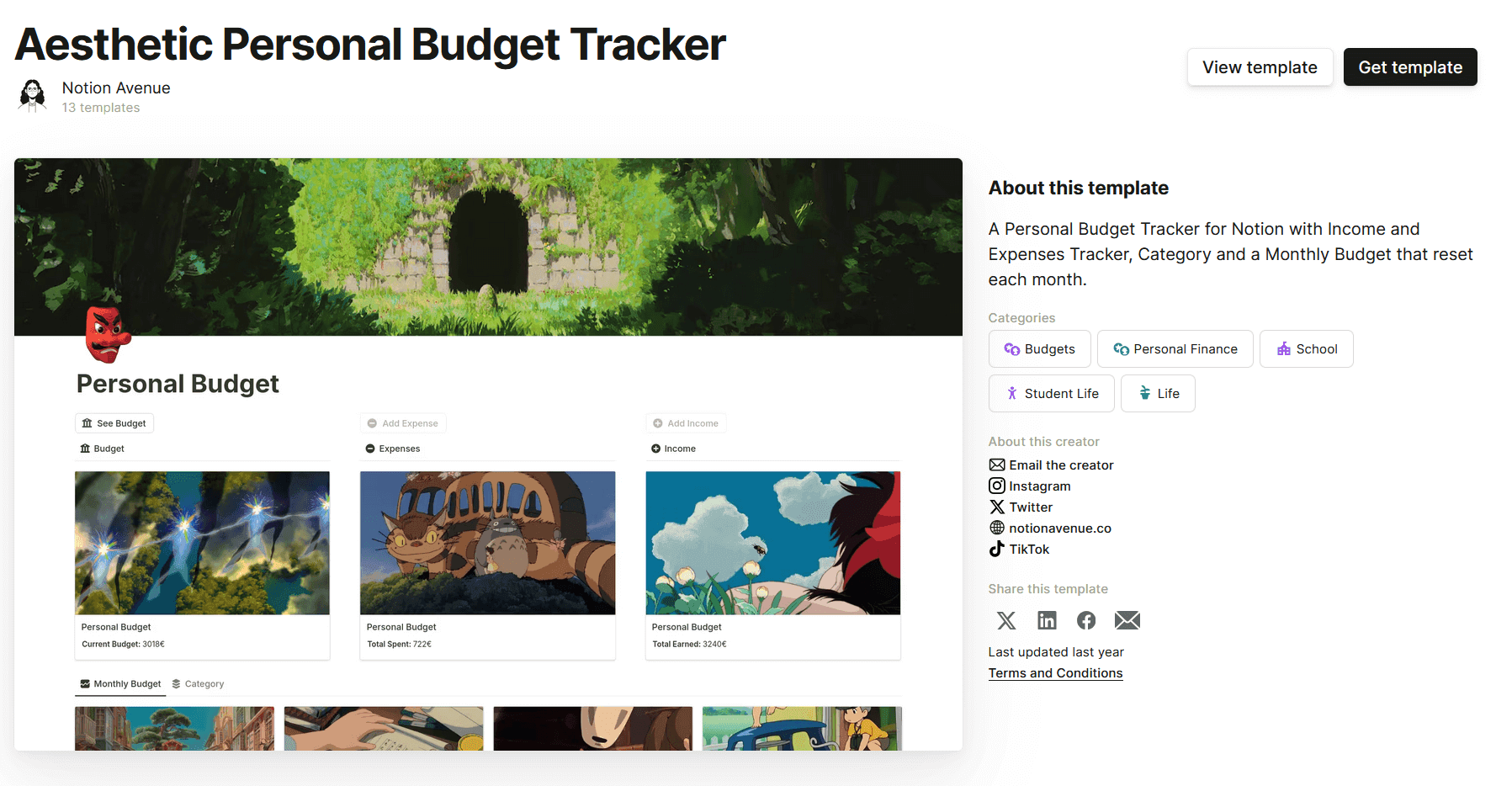Click the Instagram logo icon
The width and height of the screenshot is (1512, 786).
coord(997,486)
